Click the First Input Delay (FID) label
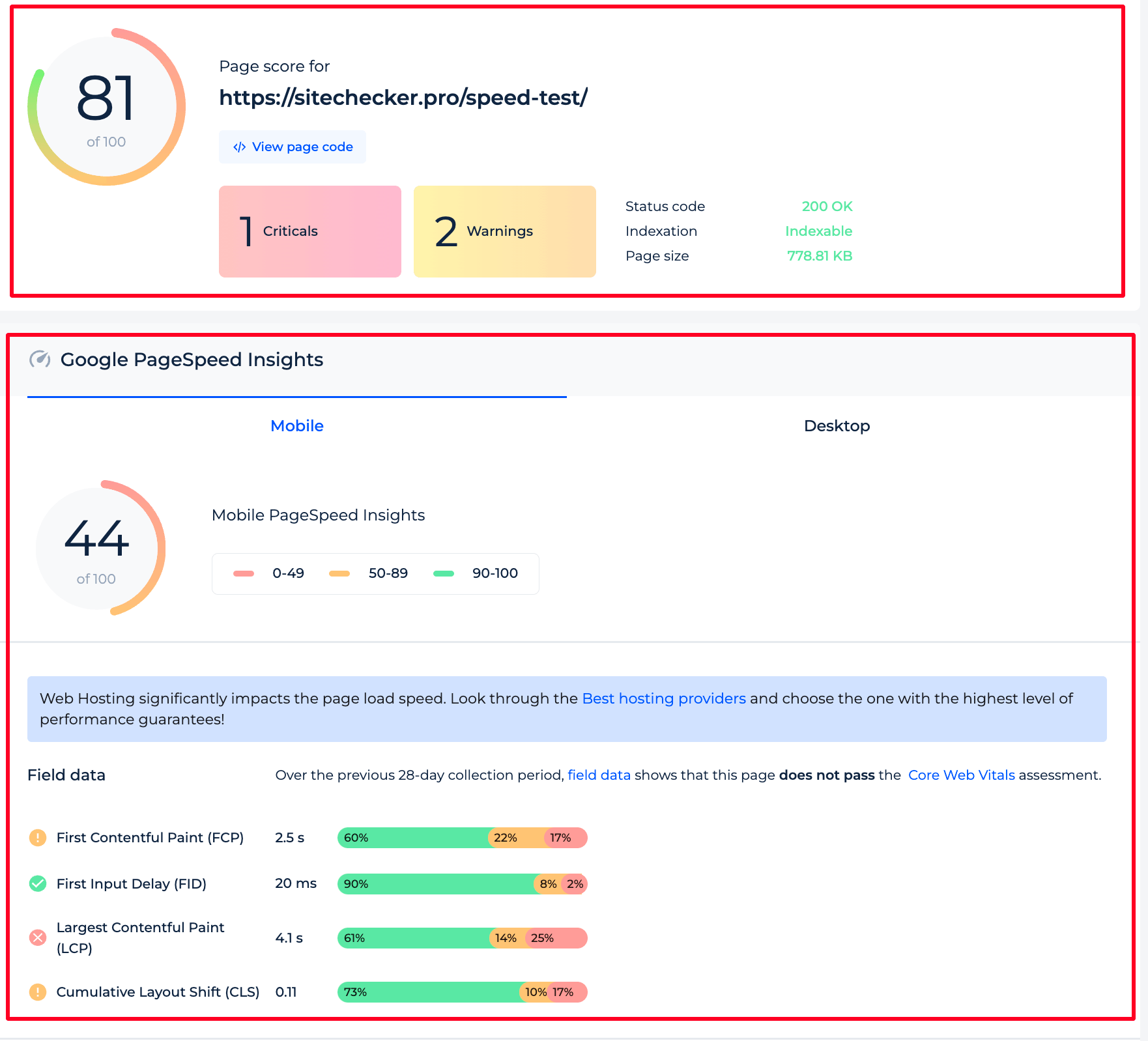The width and height of the screenshot is (1148, 1041). tap(132, 884)
